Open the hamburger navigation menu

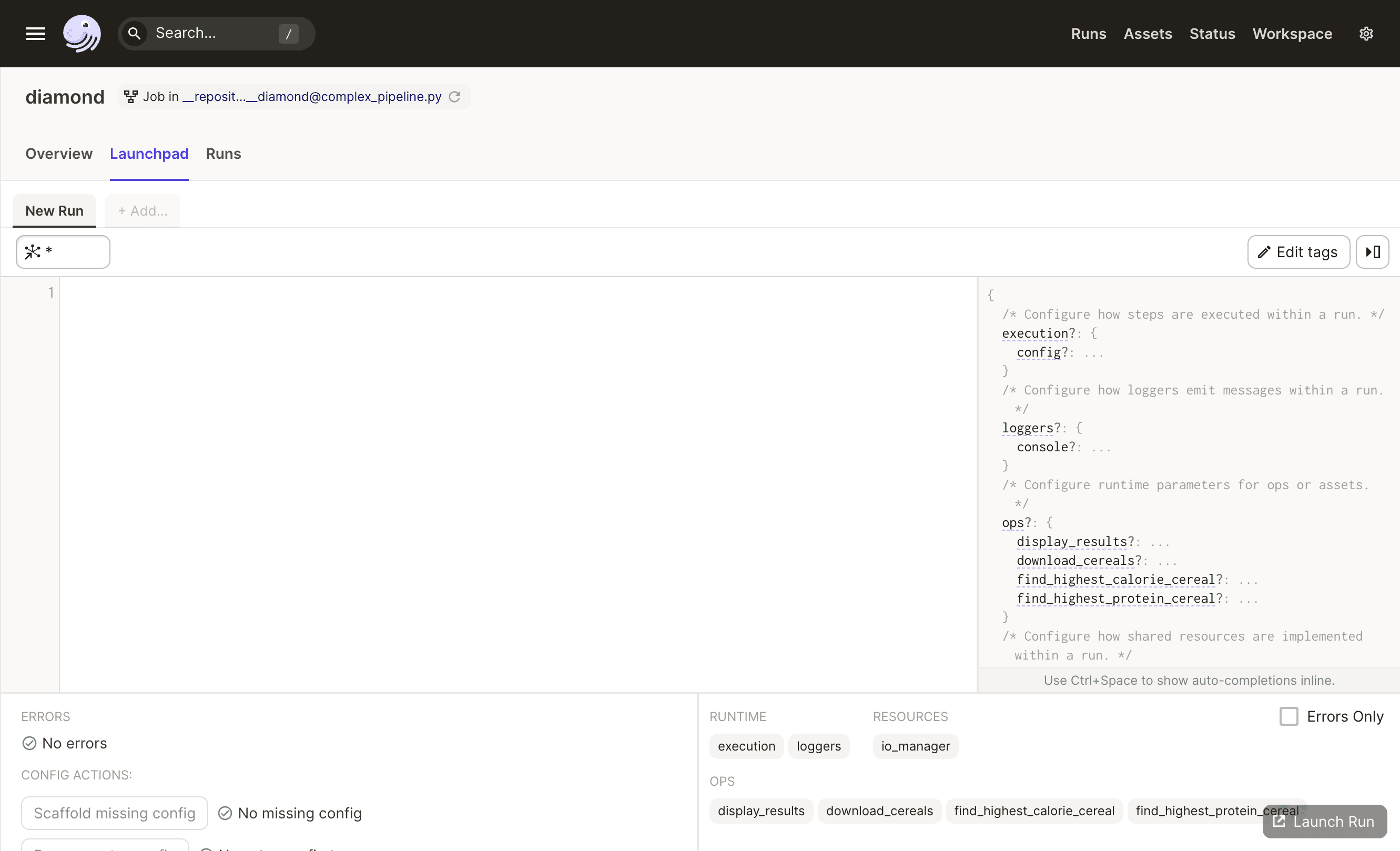point(35,34)
